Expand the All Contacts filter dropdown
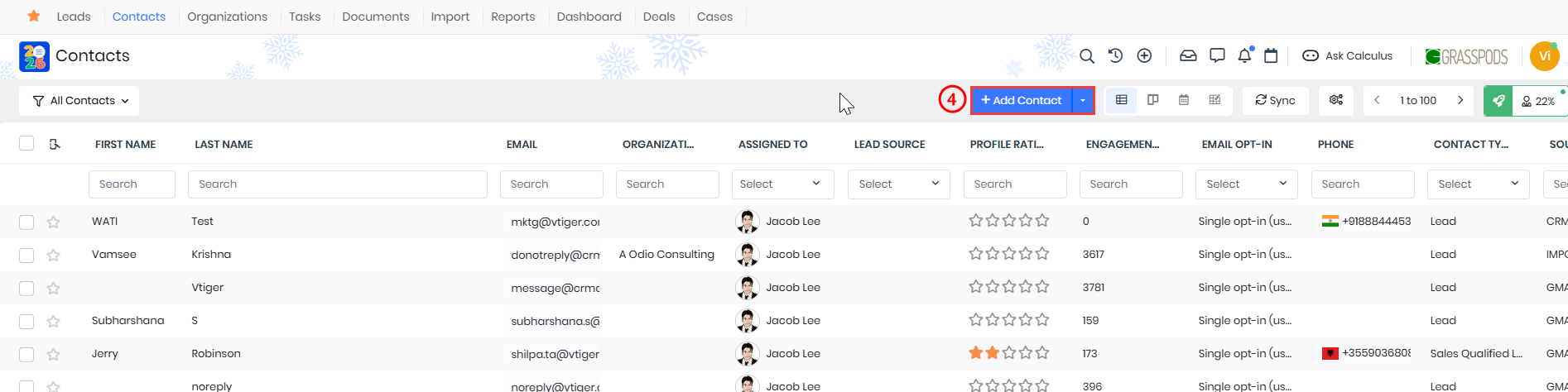Image resolution: width=1568 pixels, height=392 pixels. pyautogui.click(x=79, y=101)
